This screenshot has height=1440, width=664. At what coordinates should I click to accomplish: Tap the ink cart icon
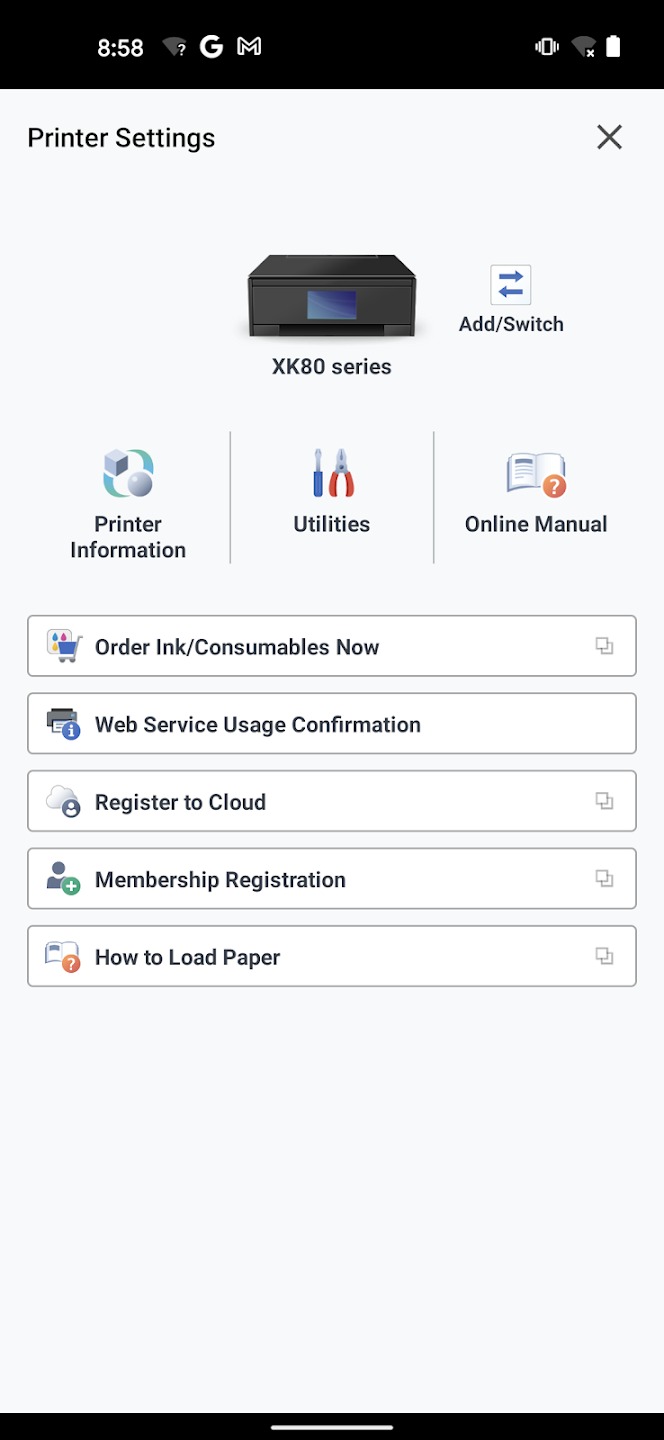(x=64, y=646)
